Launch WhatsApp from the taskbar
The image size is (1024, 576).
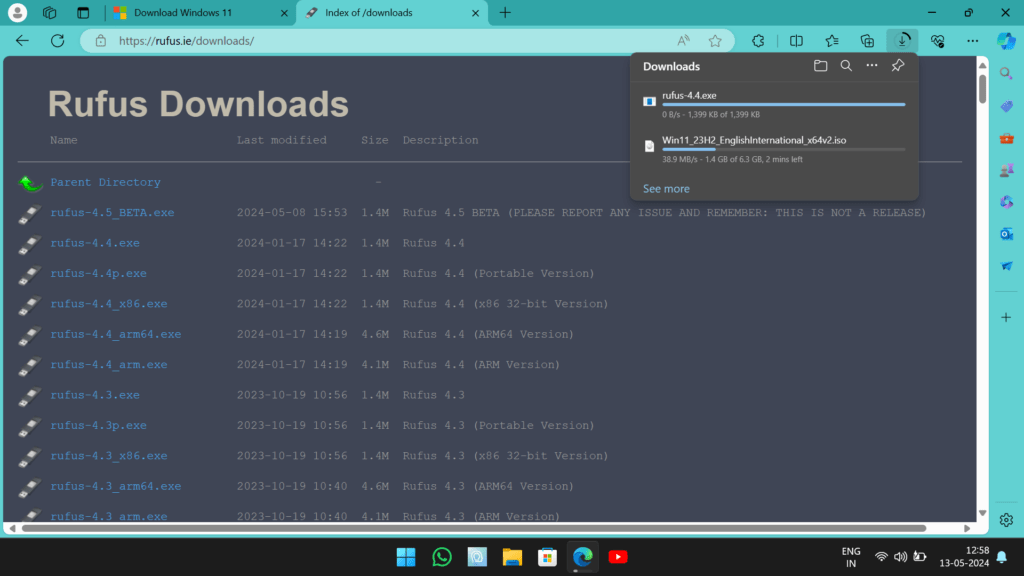click(x=442, y=557)
